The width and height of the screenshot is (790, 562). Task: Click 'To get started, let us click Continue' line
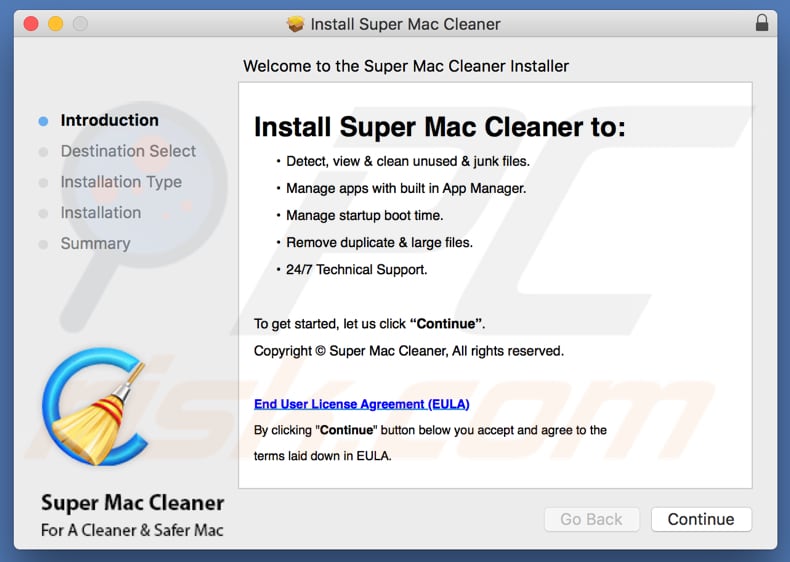click(369, 324)
